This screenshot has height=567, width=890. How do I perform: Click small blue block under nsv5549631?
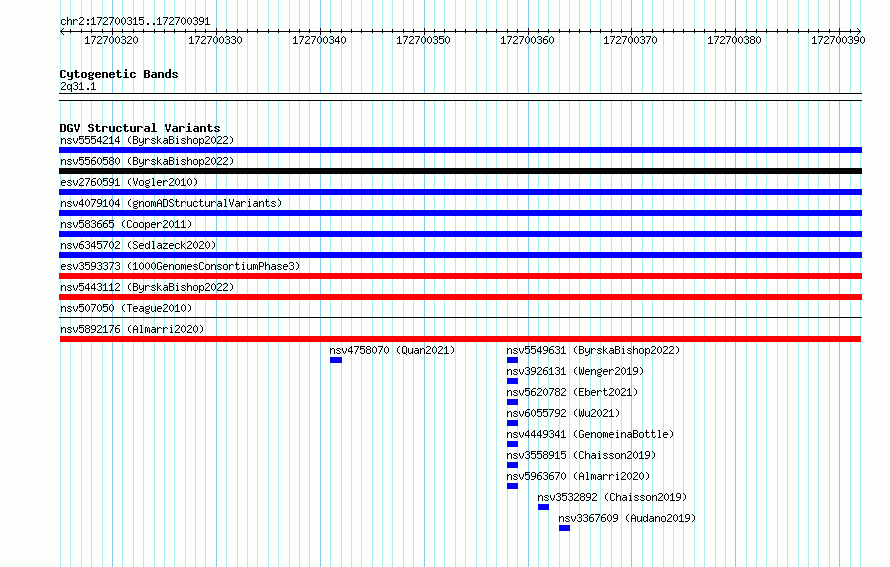[512, 360]
